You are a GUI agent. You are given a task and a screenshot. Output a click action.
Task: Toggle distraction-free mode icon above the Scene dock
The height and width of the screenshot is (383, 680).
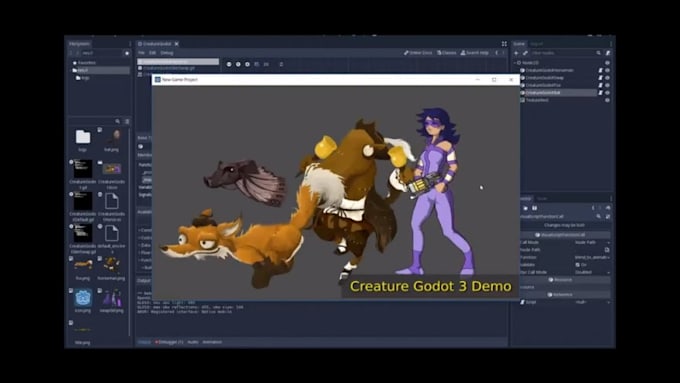504,44
